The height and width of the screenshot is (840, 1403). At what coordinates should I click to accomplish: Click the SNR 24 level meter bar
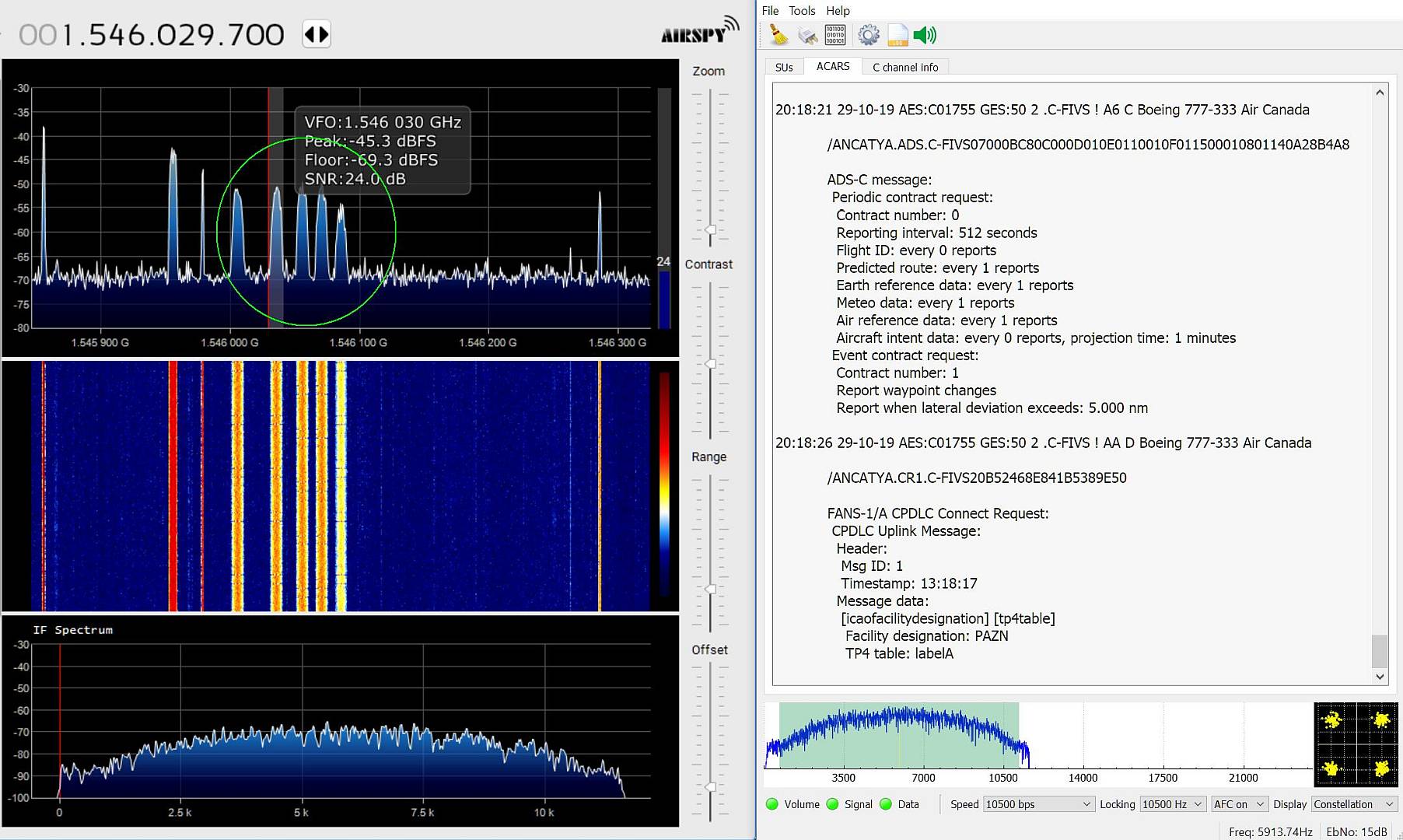(664, 208)
